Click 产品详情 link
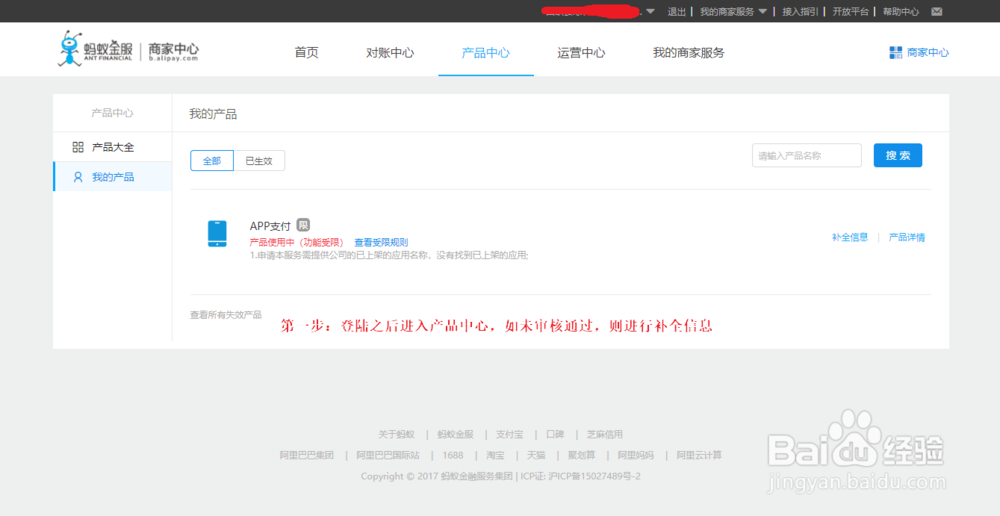The image size is (1000, 516). point(907,237)
